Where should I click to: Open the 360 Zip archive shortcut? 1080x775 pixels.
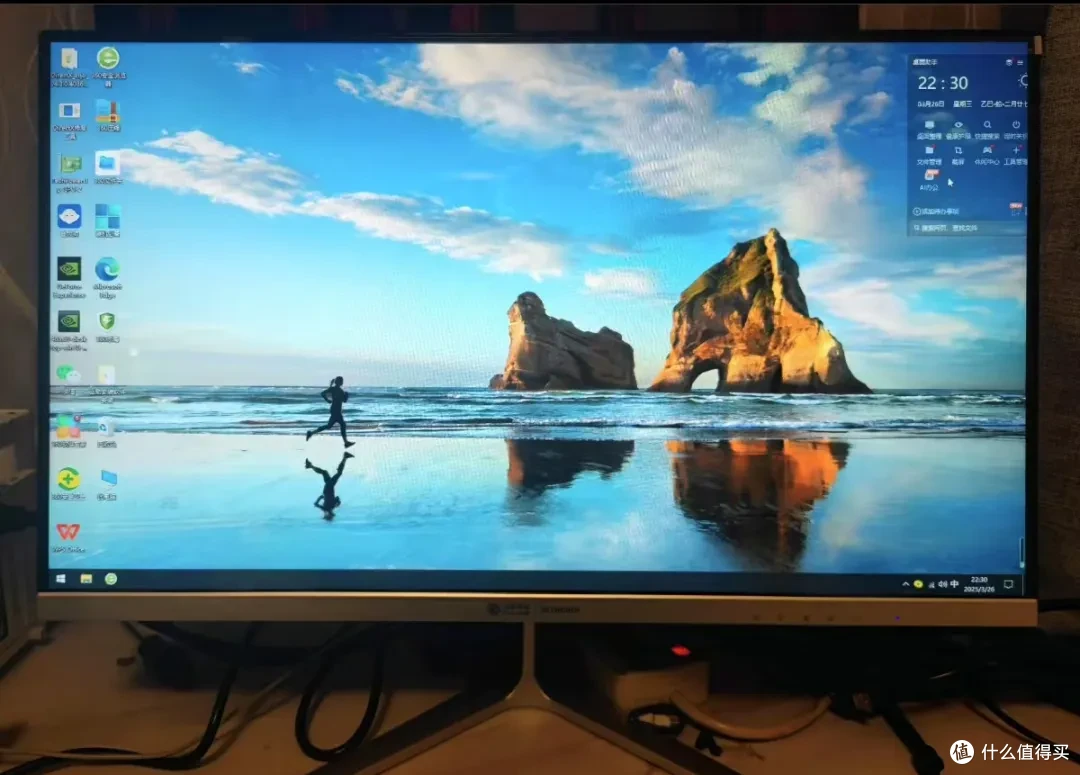tap(108, 116)
